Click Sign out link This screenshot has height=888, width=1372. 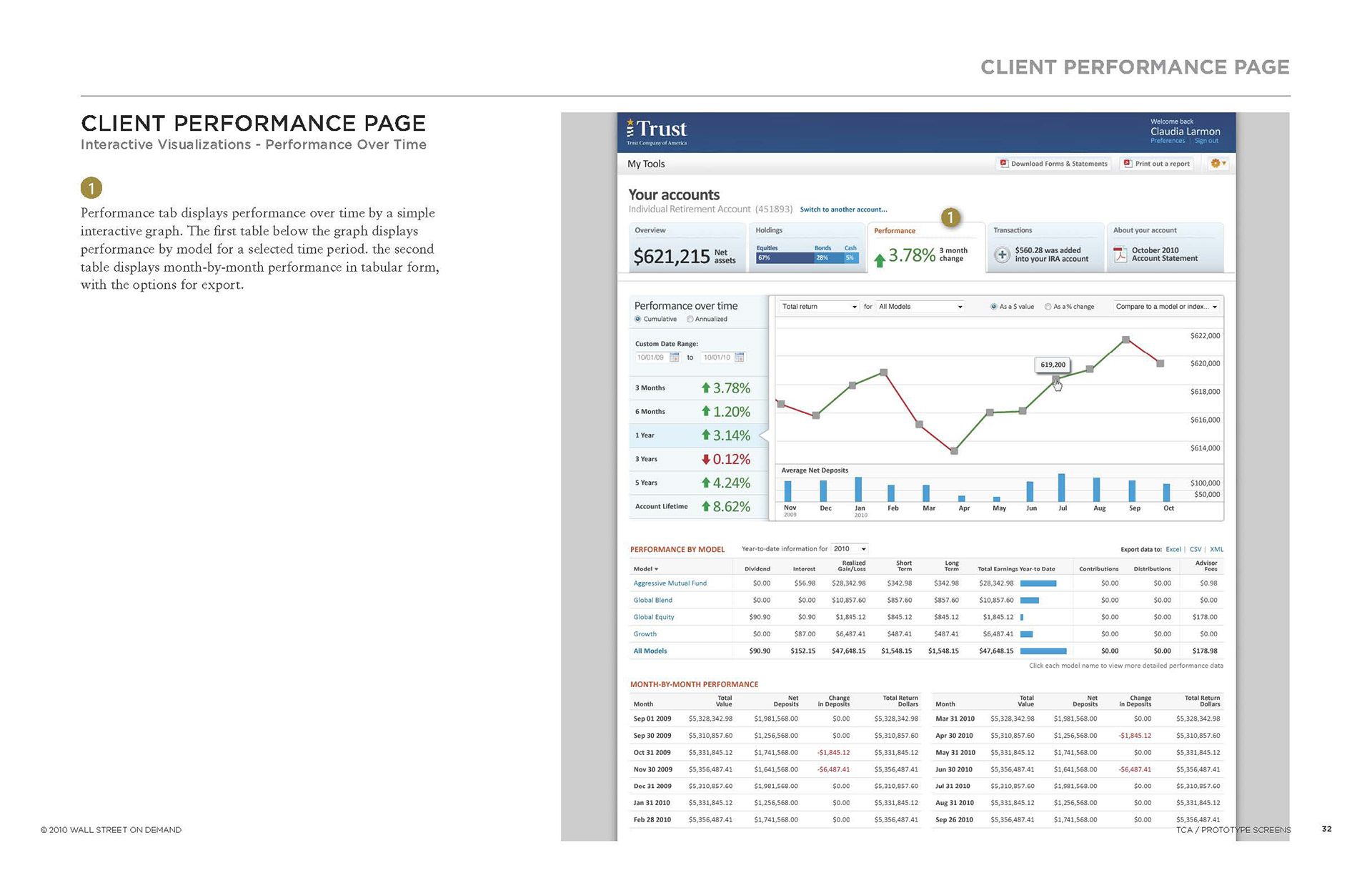[x=1206, y=141]
